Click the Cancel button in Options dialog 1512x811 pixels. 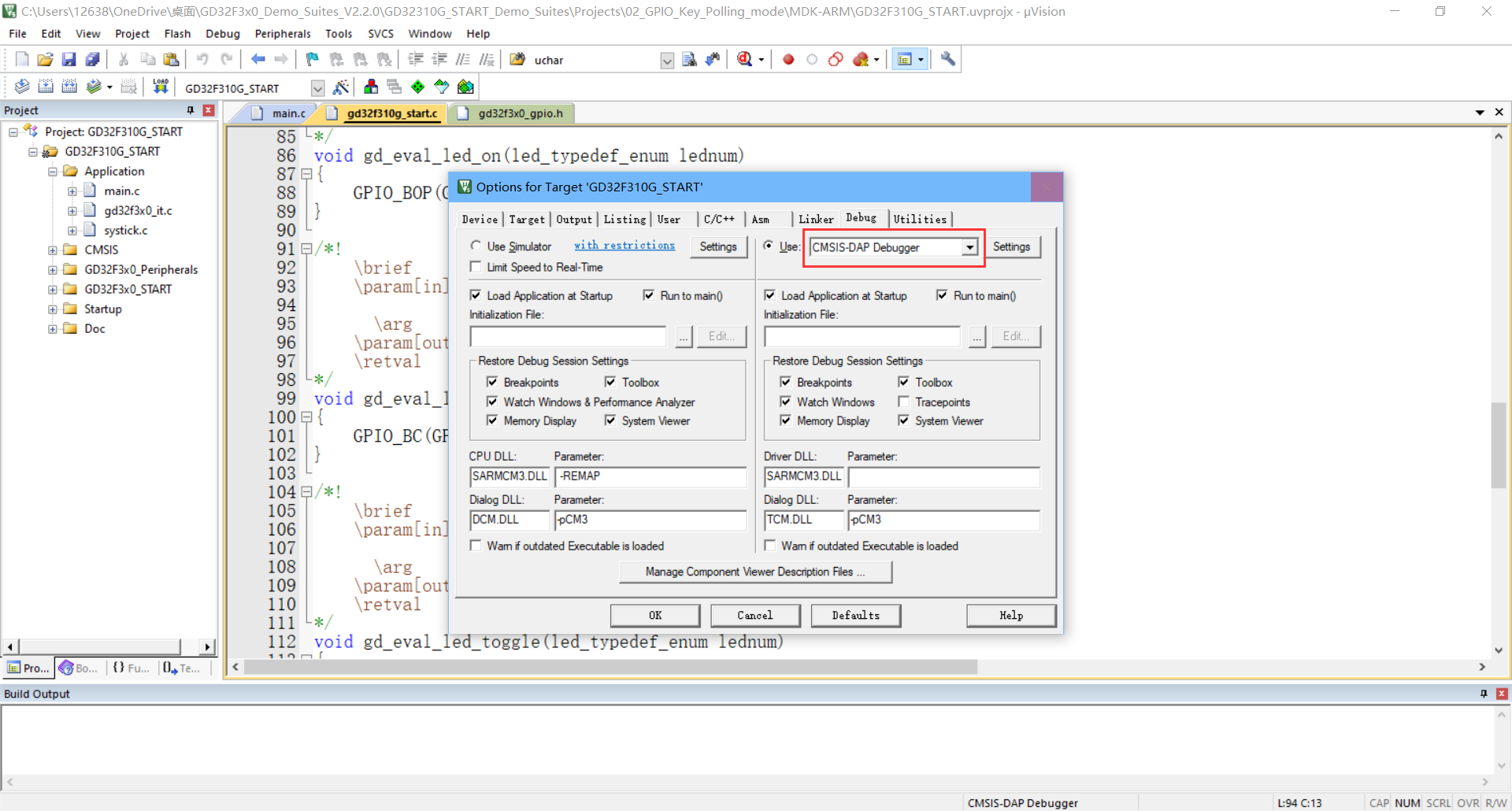point(755,615)
